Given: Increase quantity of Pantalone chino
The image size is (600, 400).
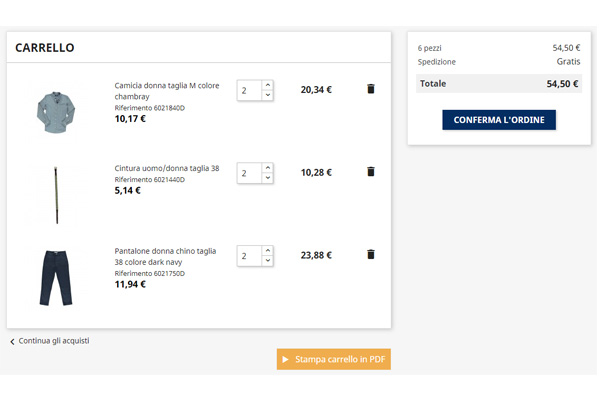Looking at the screenshot, I should pos(268,251).
